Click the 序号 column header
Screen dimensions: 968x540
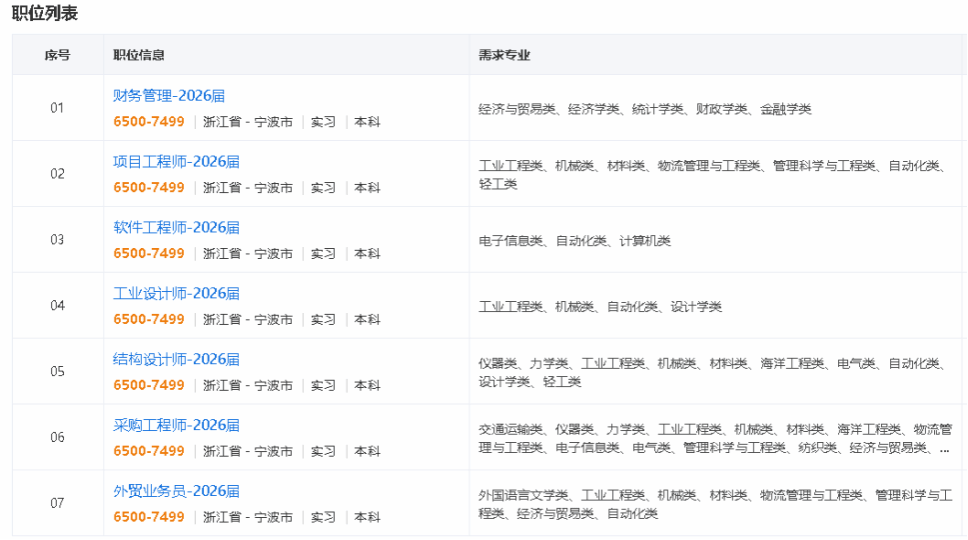57,55
